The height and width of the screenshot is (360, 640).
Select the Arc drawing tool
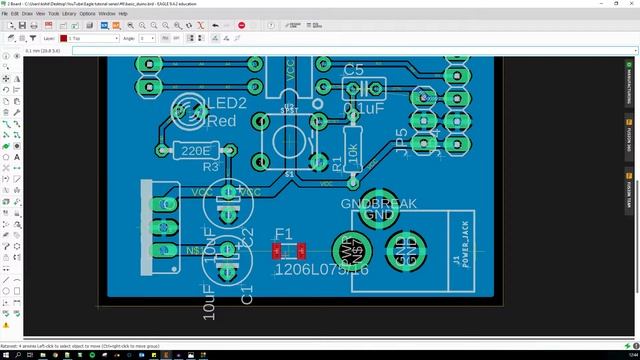[x=17, y=280]
